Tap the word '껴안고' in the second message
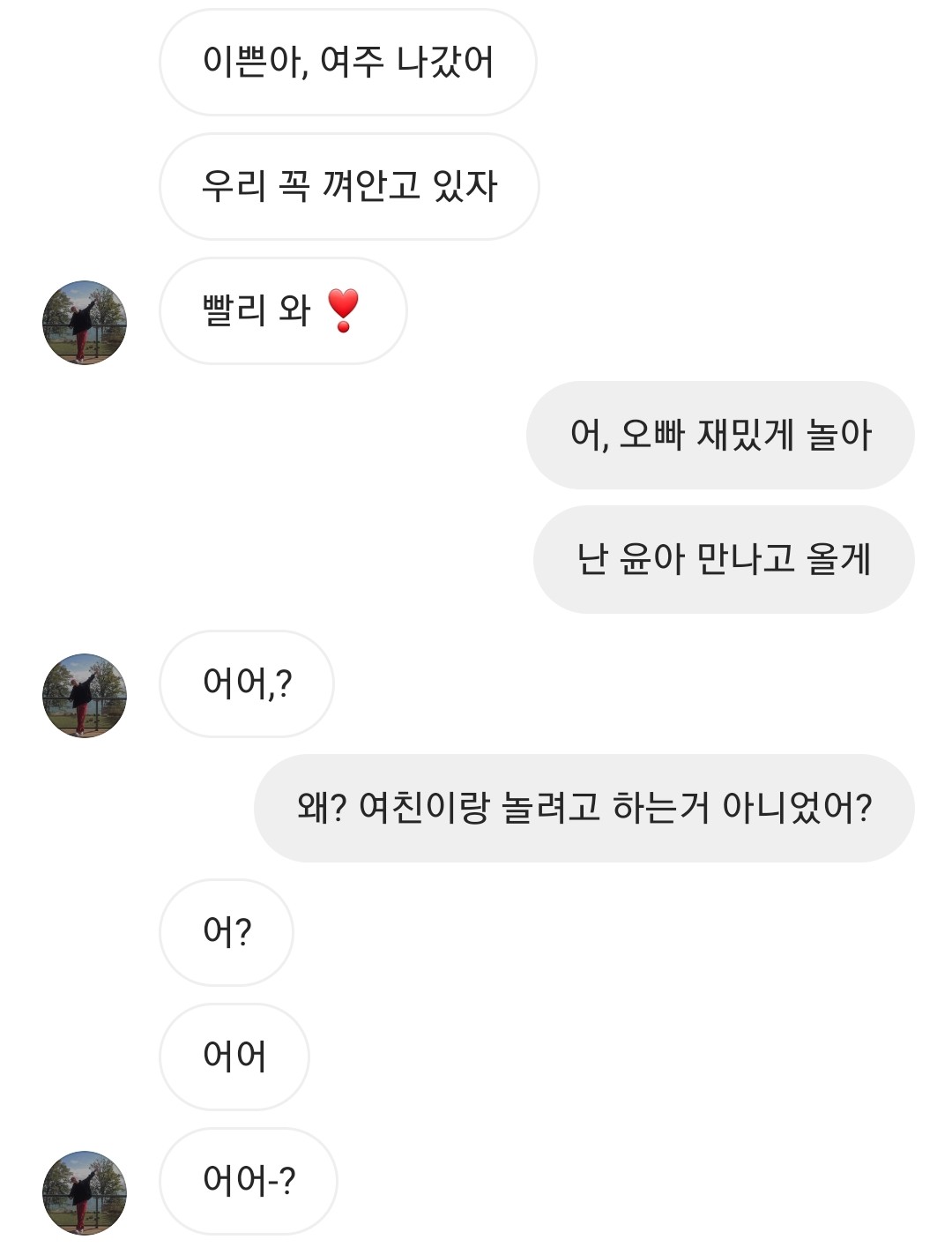This screenshot has width=952, height=1247. [371, 186]
